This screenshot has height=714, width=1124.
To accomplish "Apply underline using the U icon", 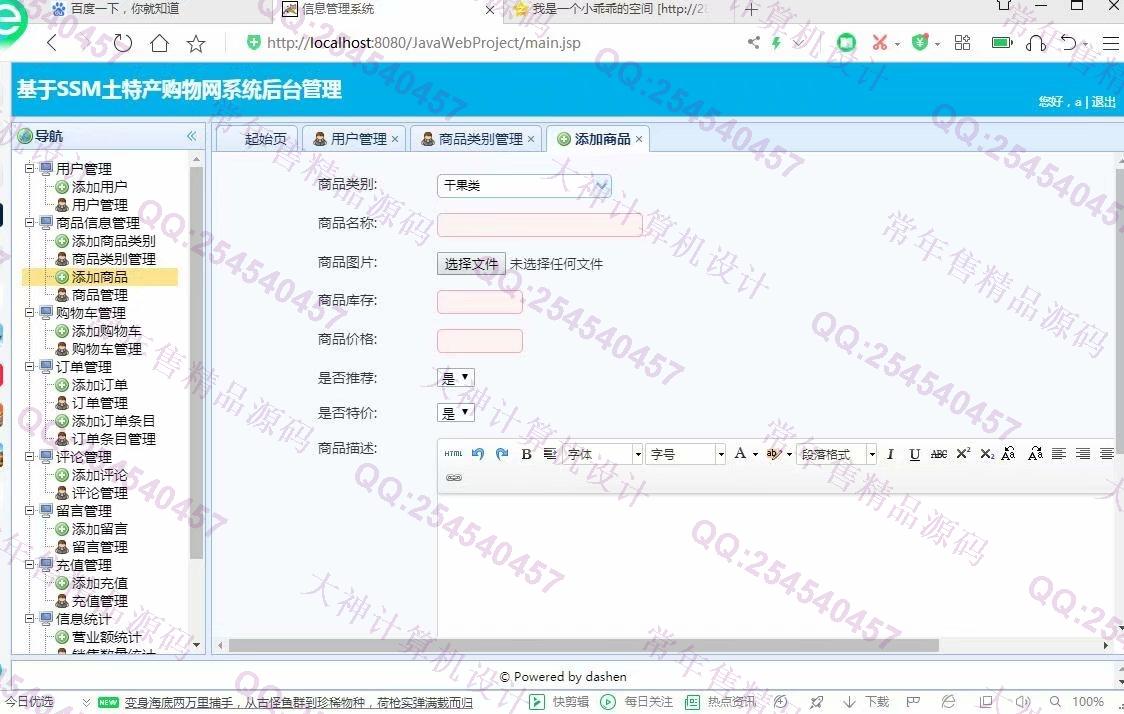I will tap(914, 454).
